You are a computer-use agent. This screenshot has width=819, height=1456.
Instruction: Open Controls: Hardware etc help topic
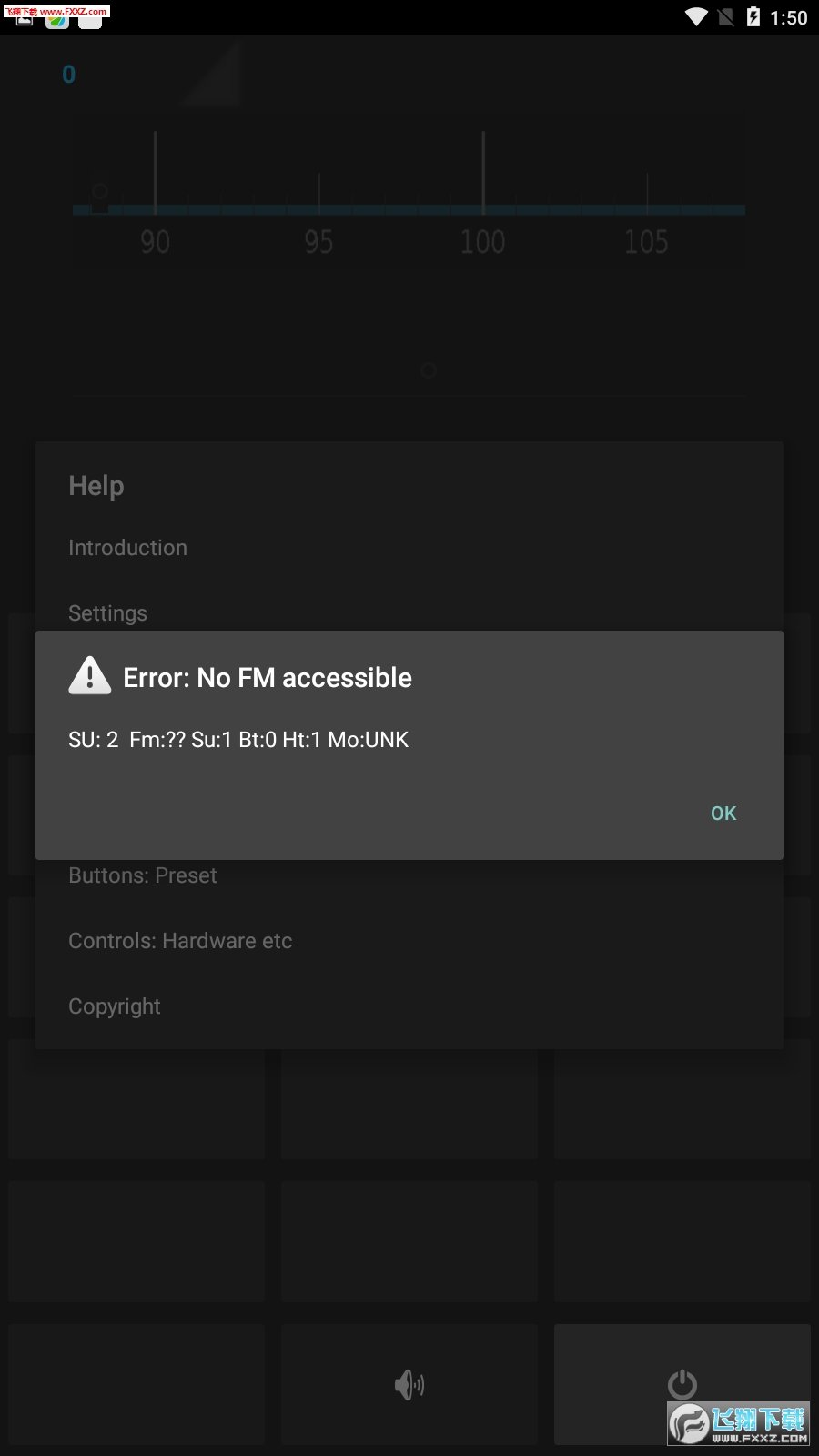(x=180, y=941)
